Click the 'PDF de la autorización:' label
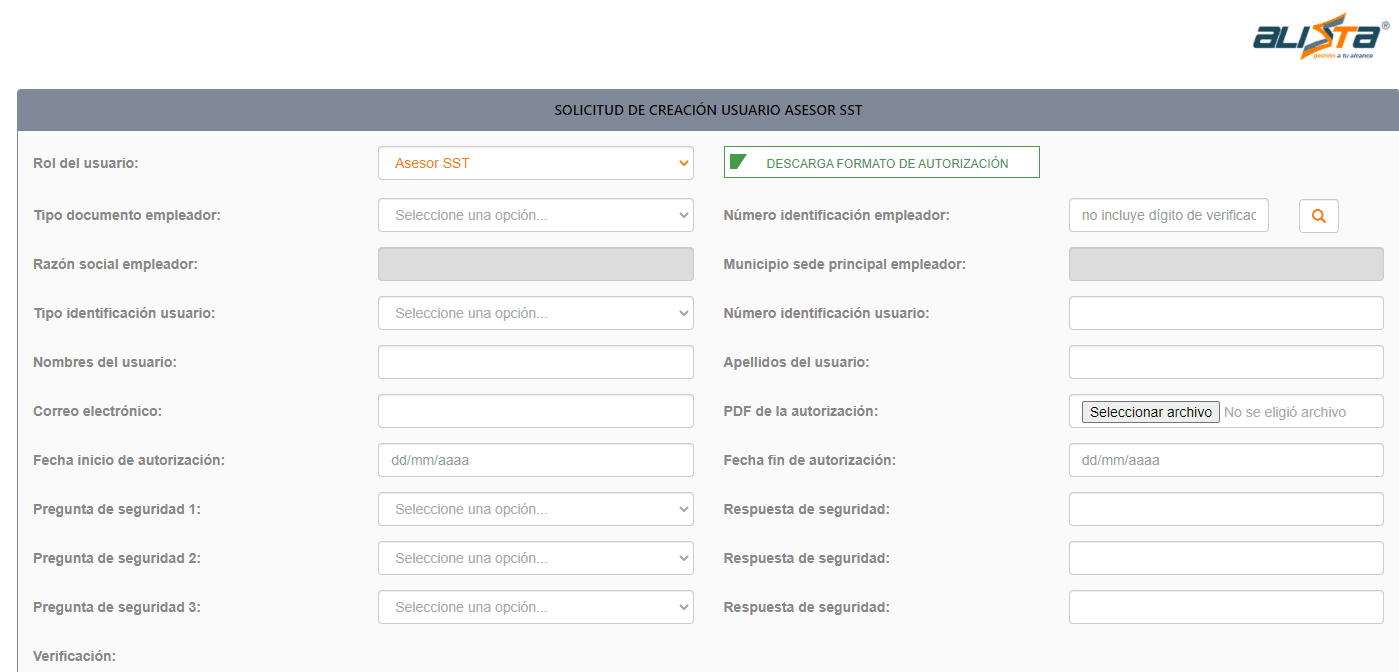This screenshot has width=1399, height=672. tap(800, 411)
